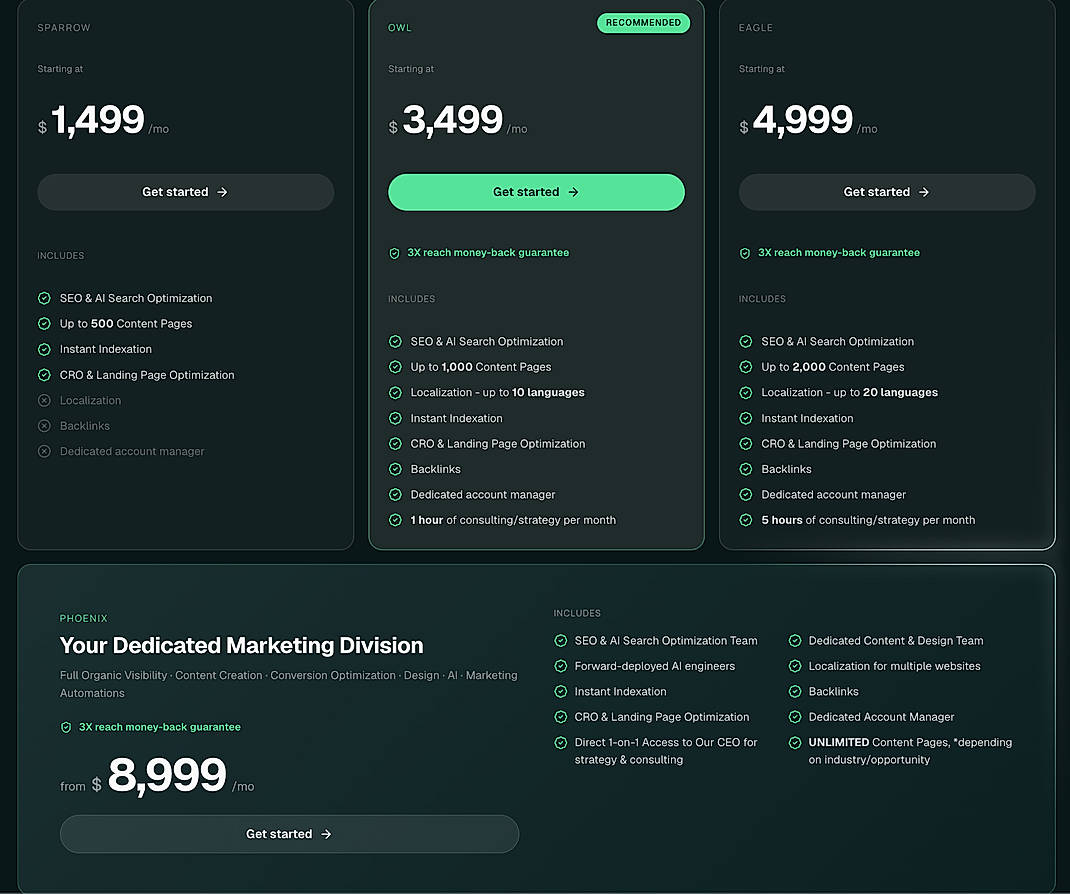Screen dimensions: 1070x894
Task: Click the check icon for Direct 1-on-1 Access to CEO
Action: 561,742
